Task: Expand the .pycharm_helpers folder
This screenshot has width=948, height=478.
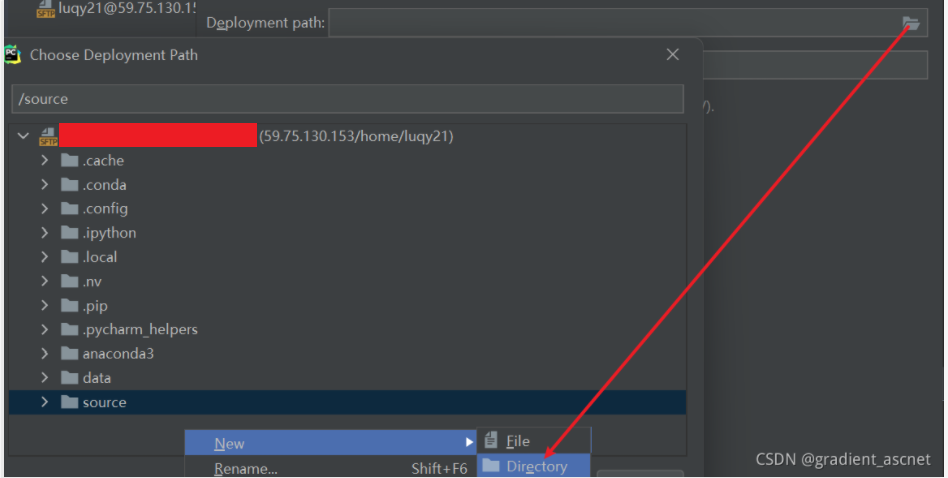Action: click(44, 329)
